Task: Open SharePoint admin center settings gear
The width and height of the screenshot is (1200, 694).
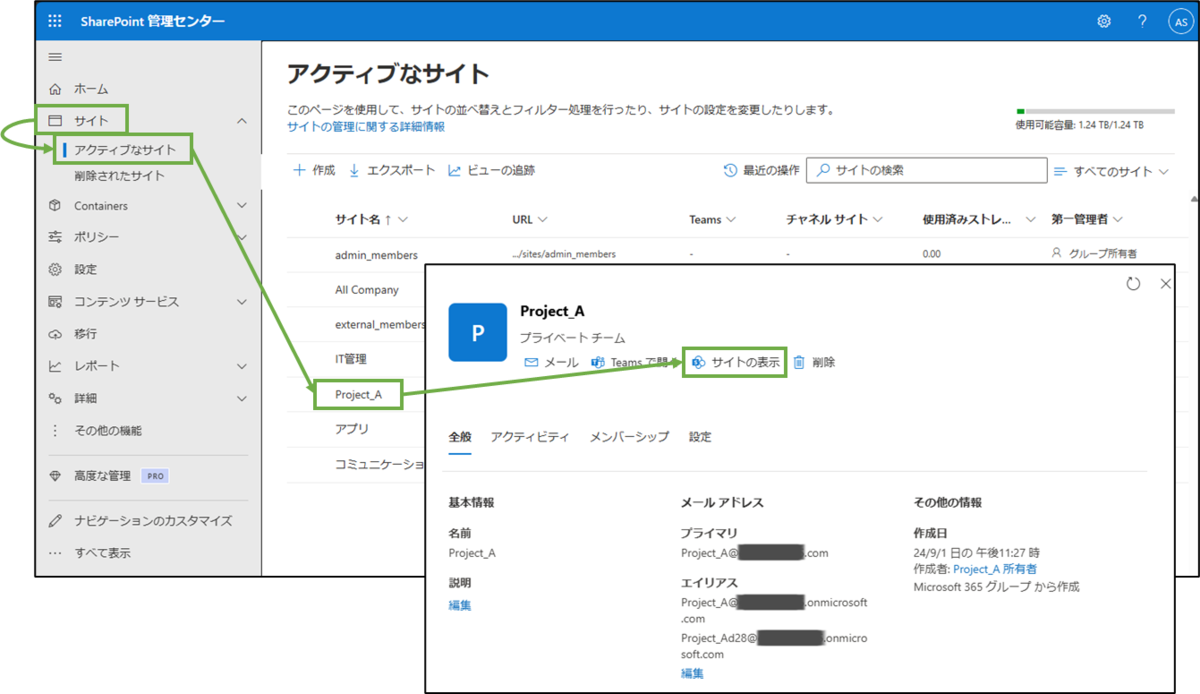Action: [x=1103, y=20]
